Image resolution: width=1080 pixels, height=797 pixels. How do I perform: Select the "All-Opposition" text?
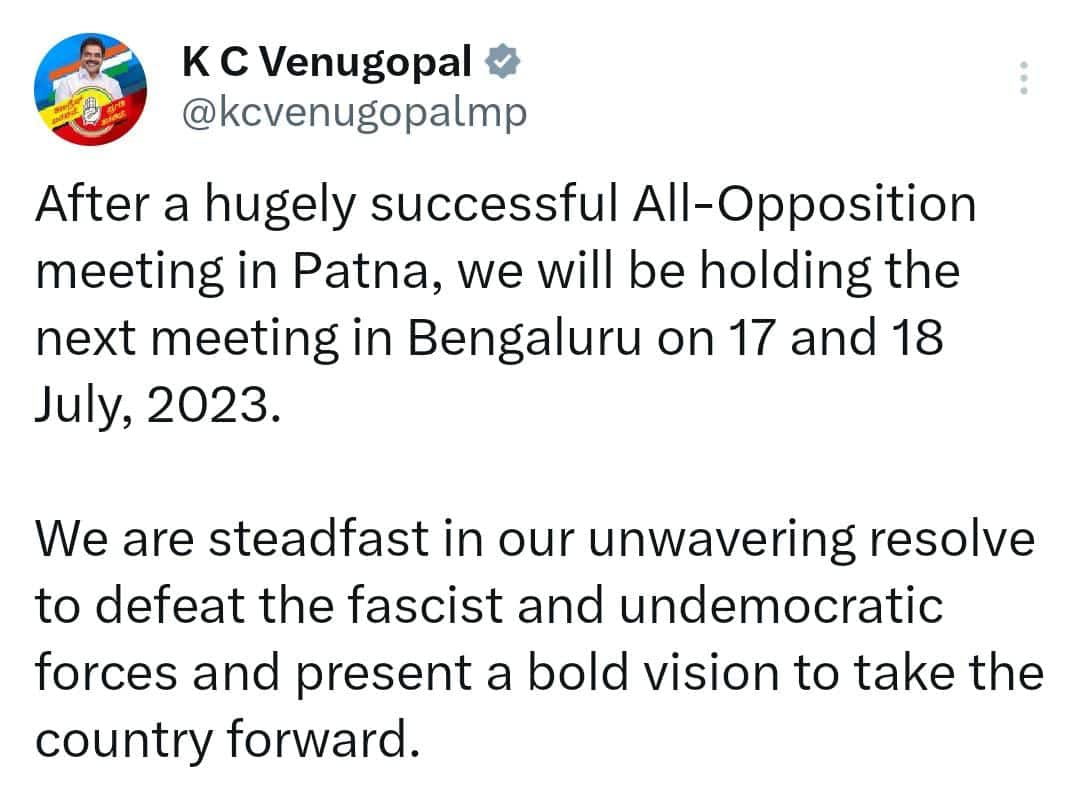click(807, 205)
